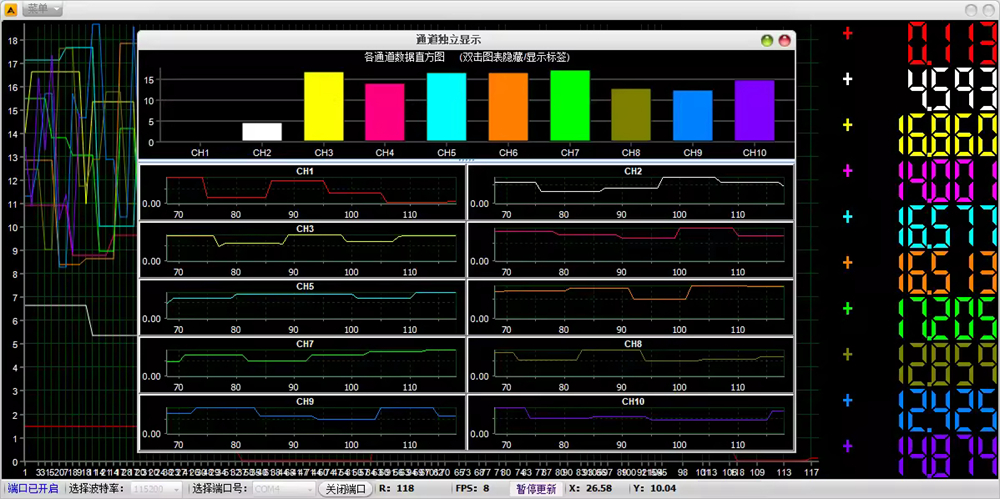Click the cyan plus channel marker
Viewport: 1000px width, 499px height.
pyautogui.click(x=848, y=217)
